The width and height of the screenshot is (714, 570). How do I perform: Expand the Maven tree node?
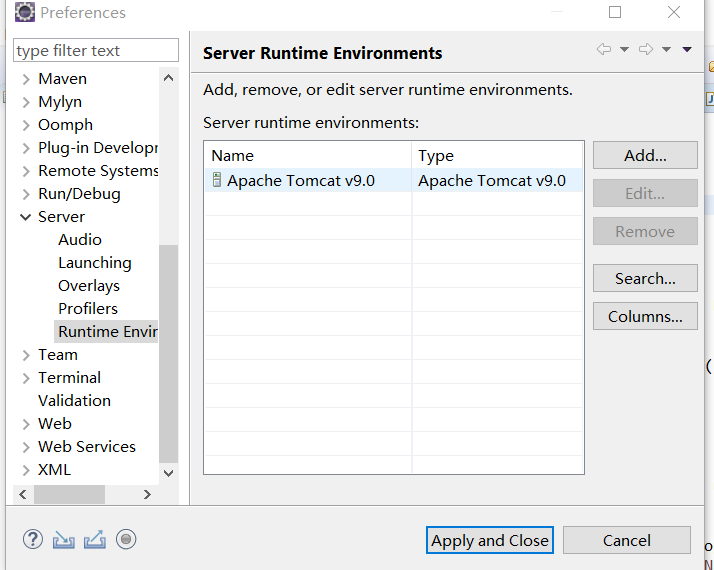click(26, 79)
